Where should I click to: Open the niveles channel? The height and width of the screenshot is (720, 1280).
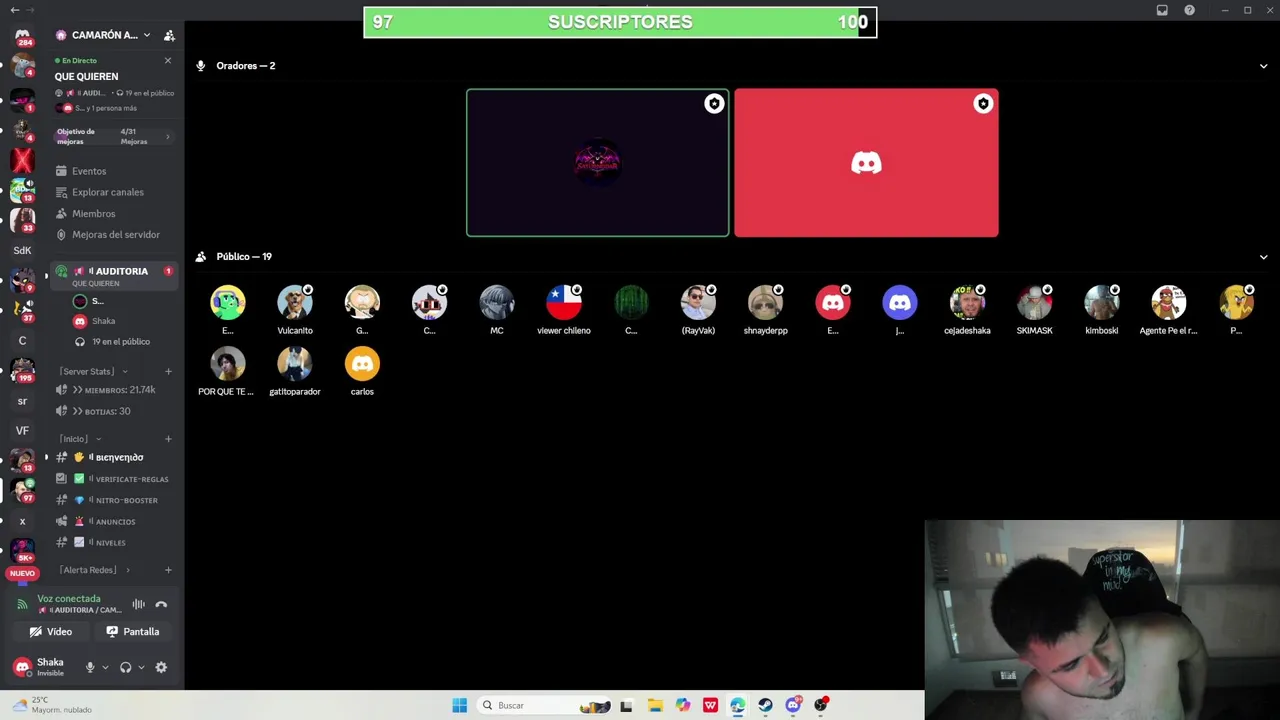[115, 542]
